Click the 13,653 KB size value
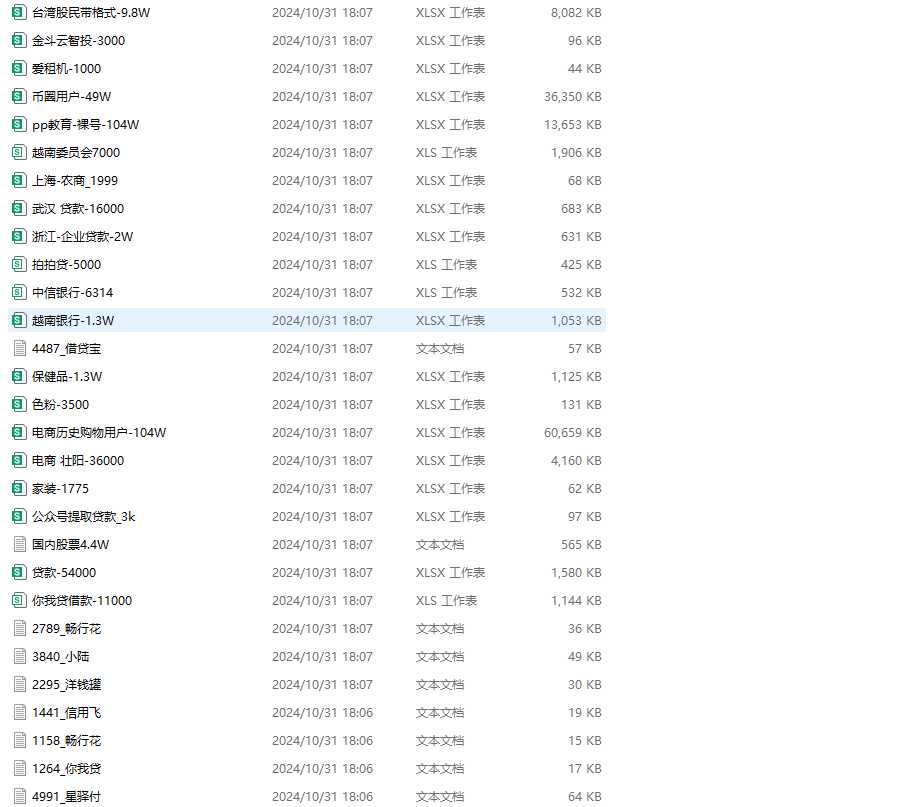This screenshot has height=807, width=912. (x=572, y=124)
